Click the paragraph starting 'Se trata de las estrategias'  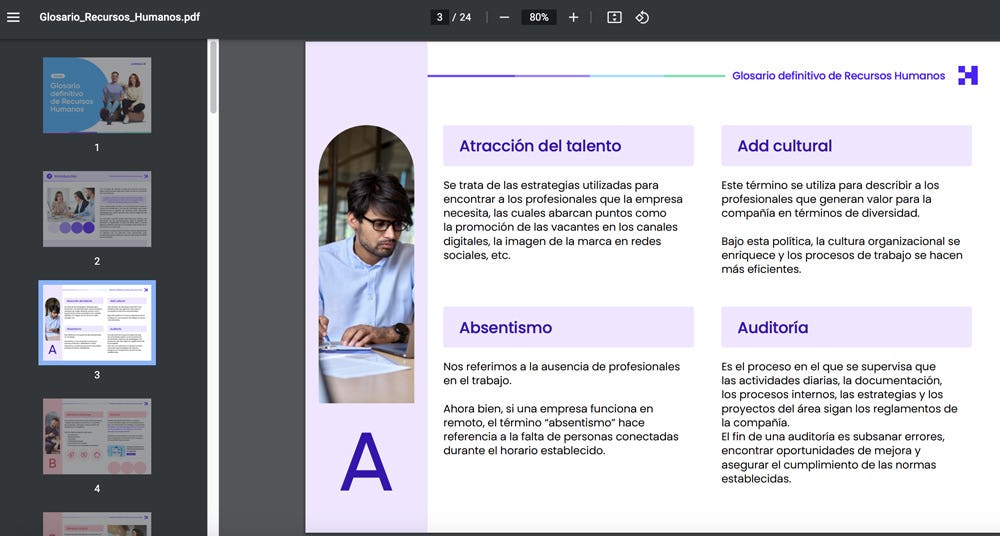(563, 220)
